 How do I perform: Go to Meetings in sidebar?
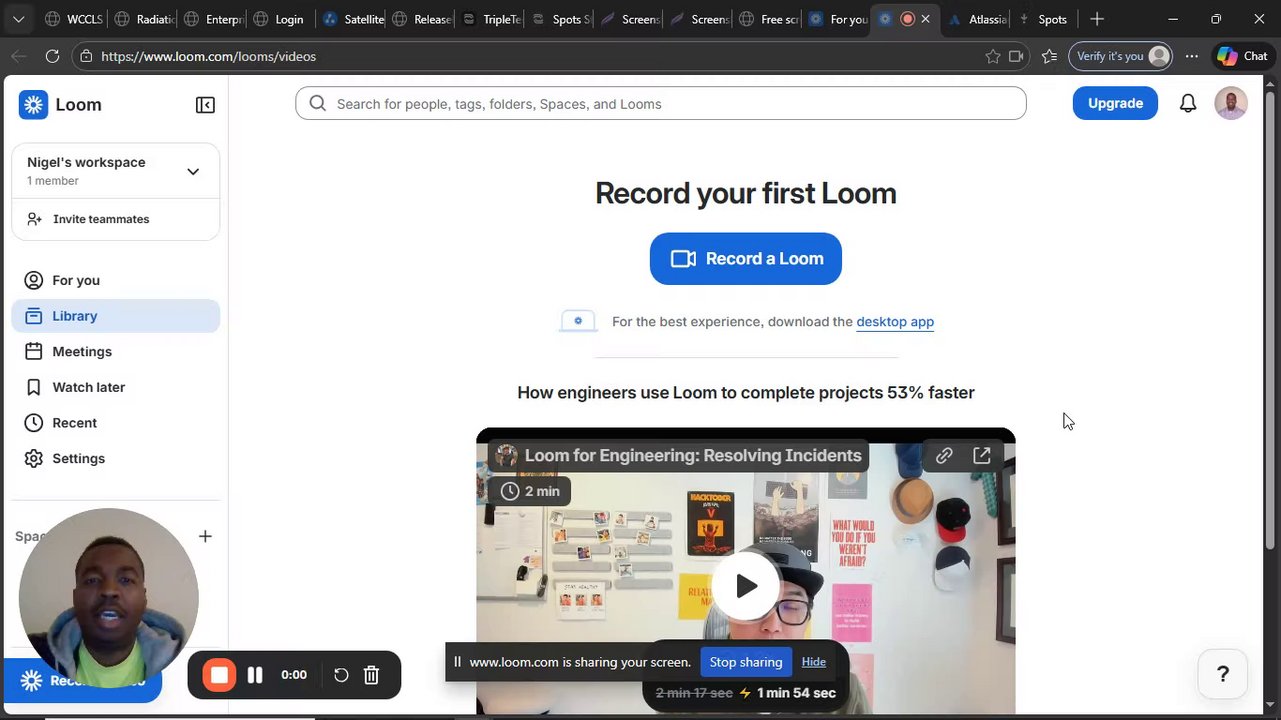(x=116, y=352)
